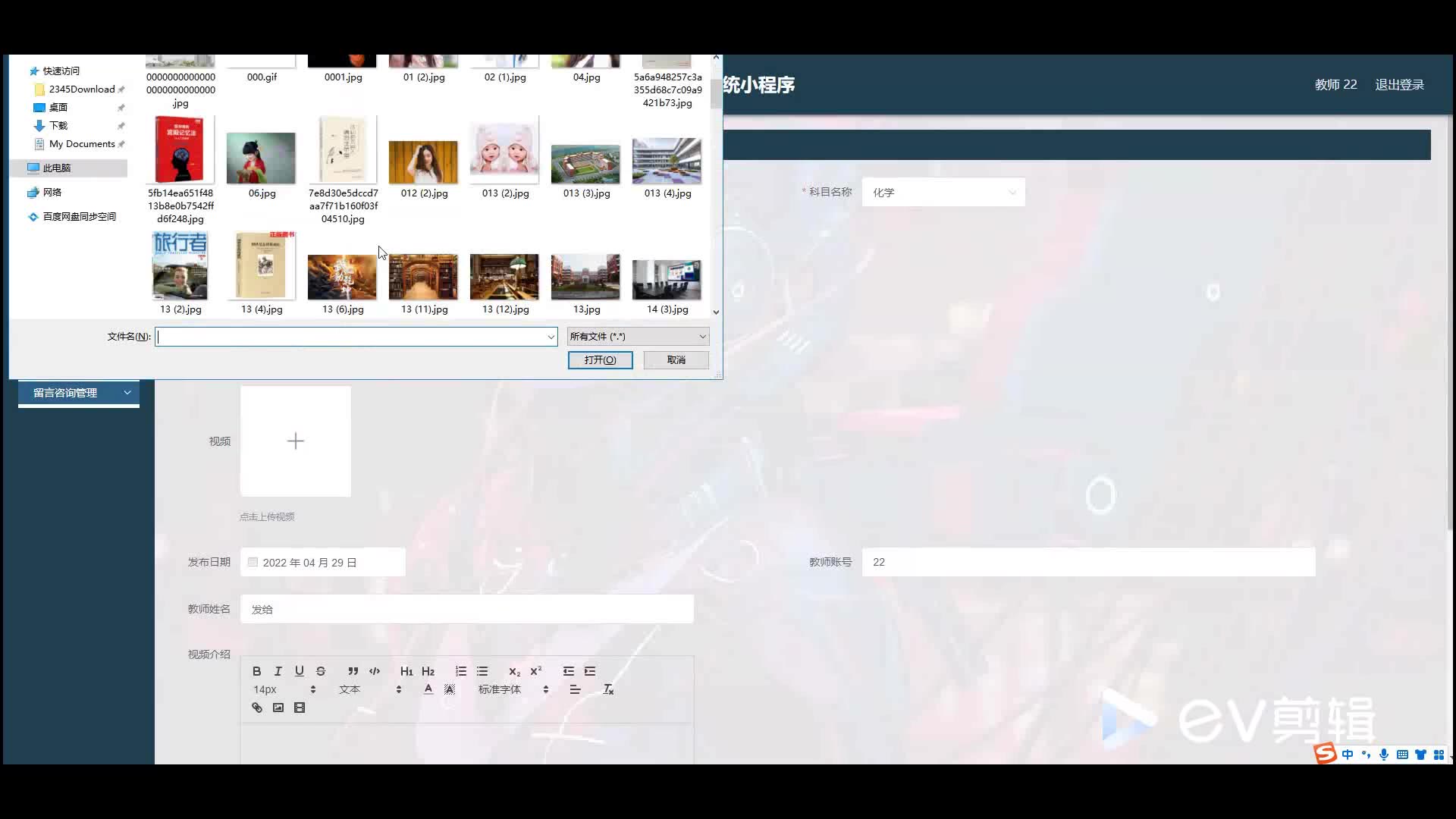Screen dimensions: 1456x819
Task: Toggle italic formatting in the editor
Action: [x=278, y=671]
